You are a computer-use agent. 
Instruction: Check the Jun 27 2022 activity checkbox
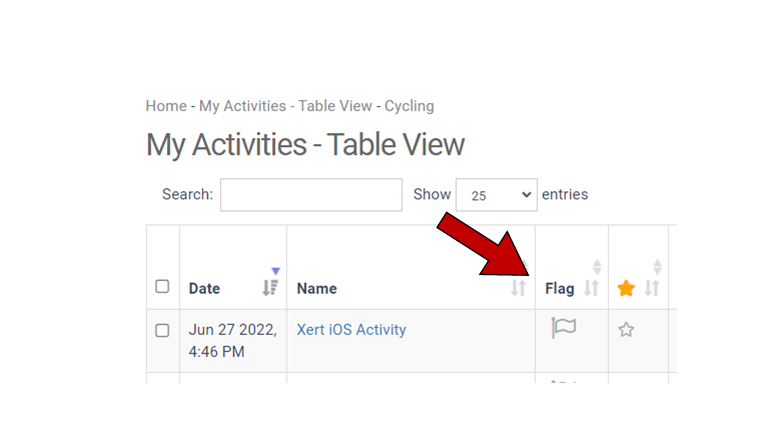pos(162,330)
